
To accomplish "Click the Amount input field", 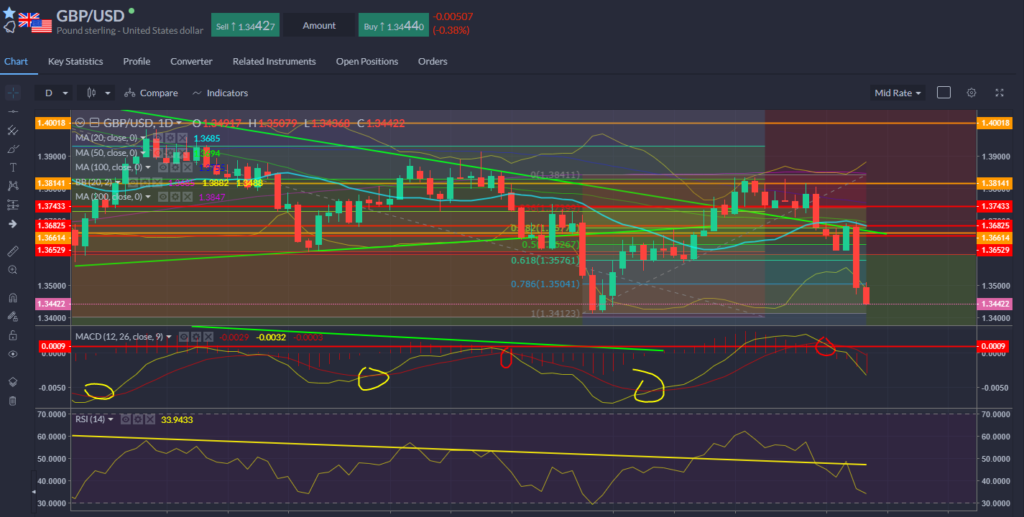I will point(319,25).
